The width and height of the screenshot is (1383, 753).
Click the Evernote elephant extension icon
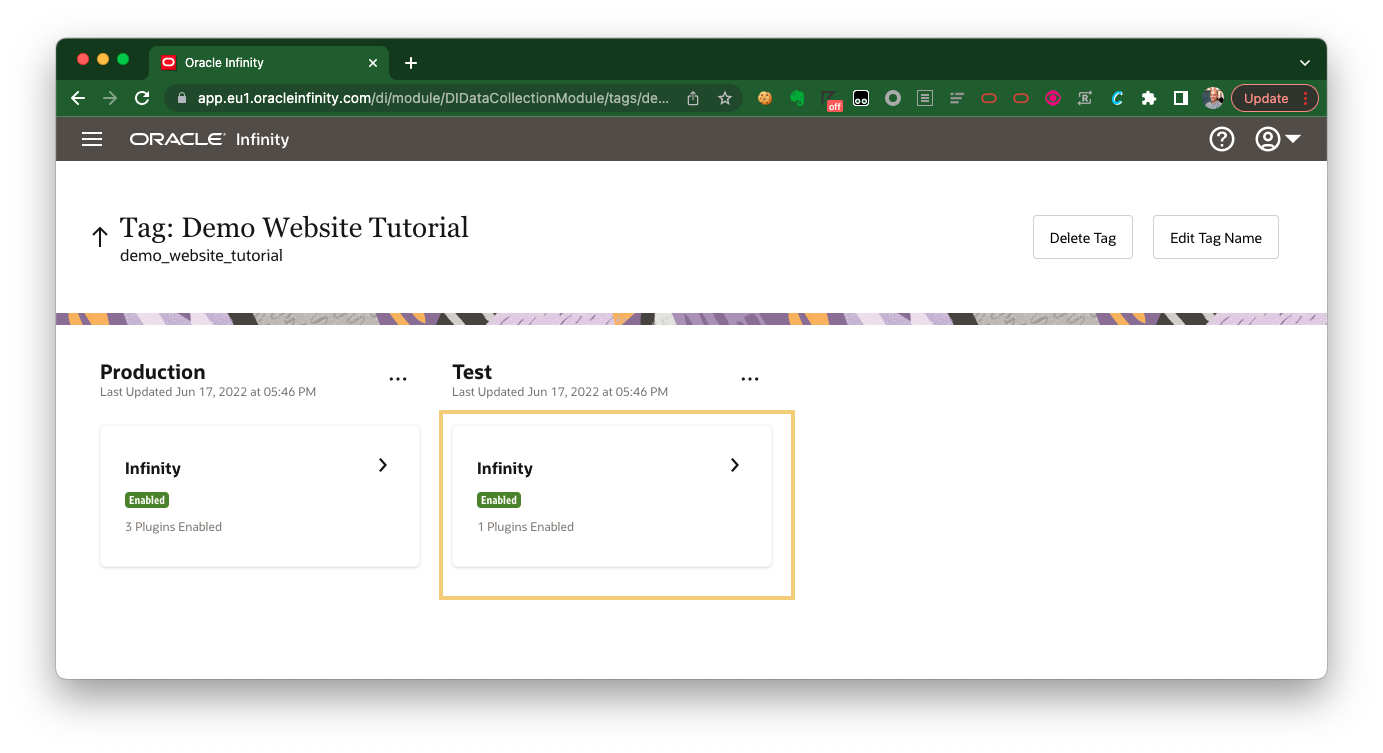797,98
